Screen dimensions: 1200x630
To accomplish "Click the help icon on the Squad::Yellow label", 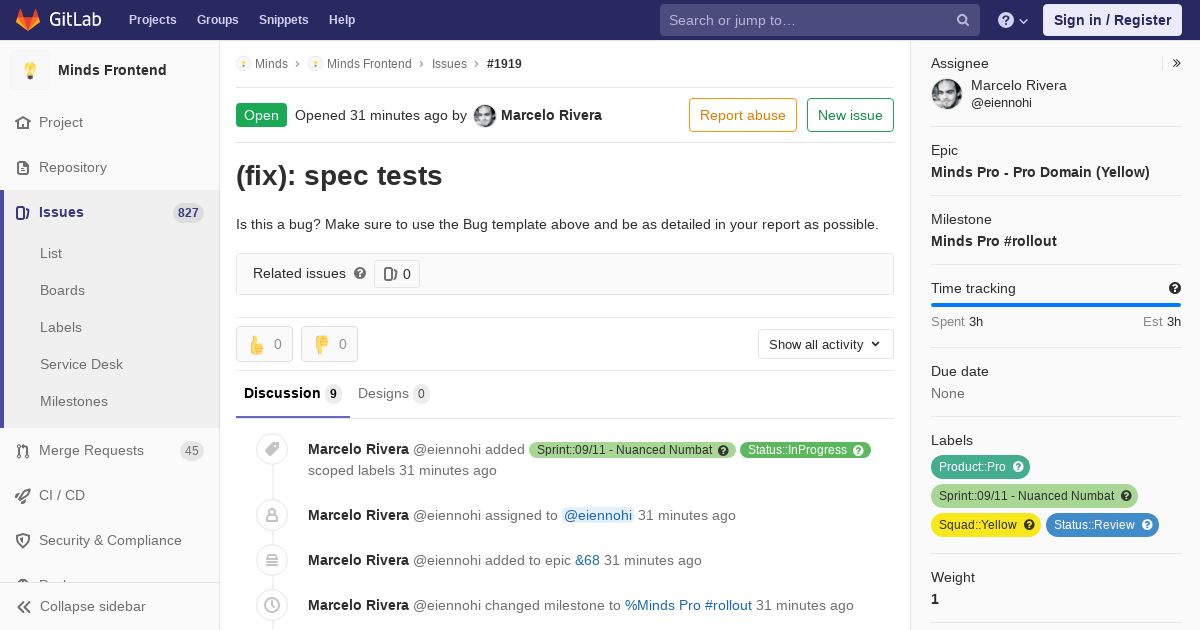I will tap(1029, 525).
